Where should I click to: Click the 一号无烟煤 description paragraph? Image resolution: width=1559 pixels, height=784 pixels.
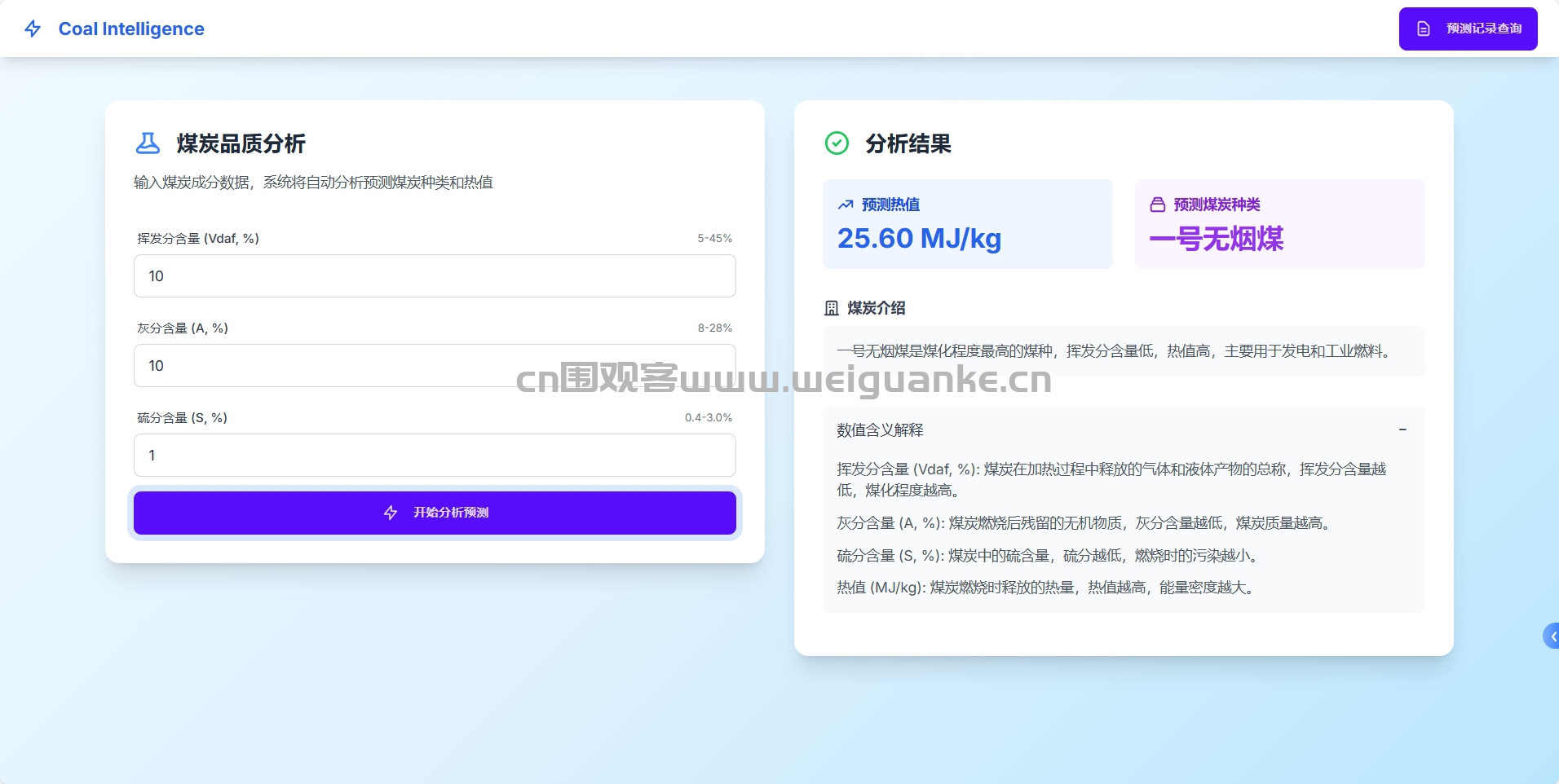click(1115, 351)
